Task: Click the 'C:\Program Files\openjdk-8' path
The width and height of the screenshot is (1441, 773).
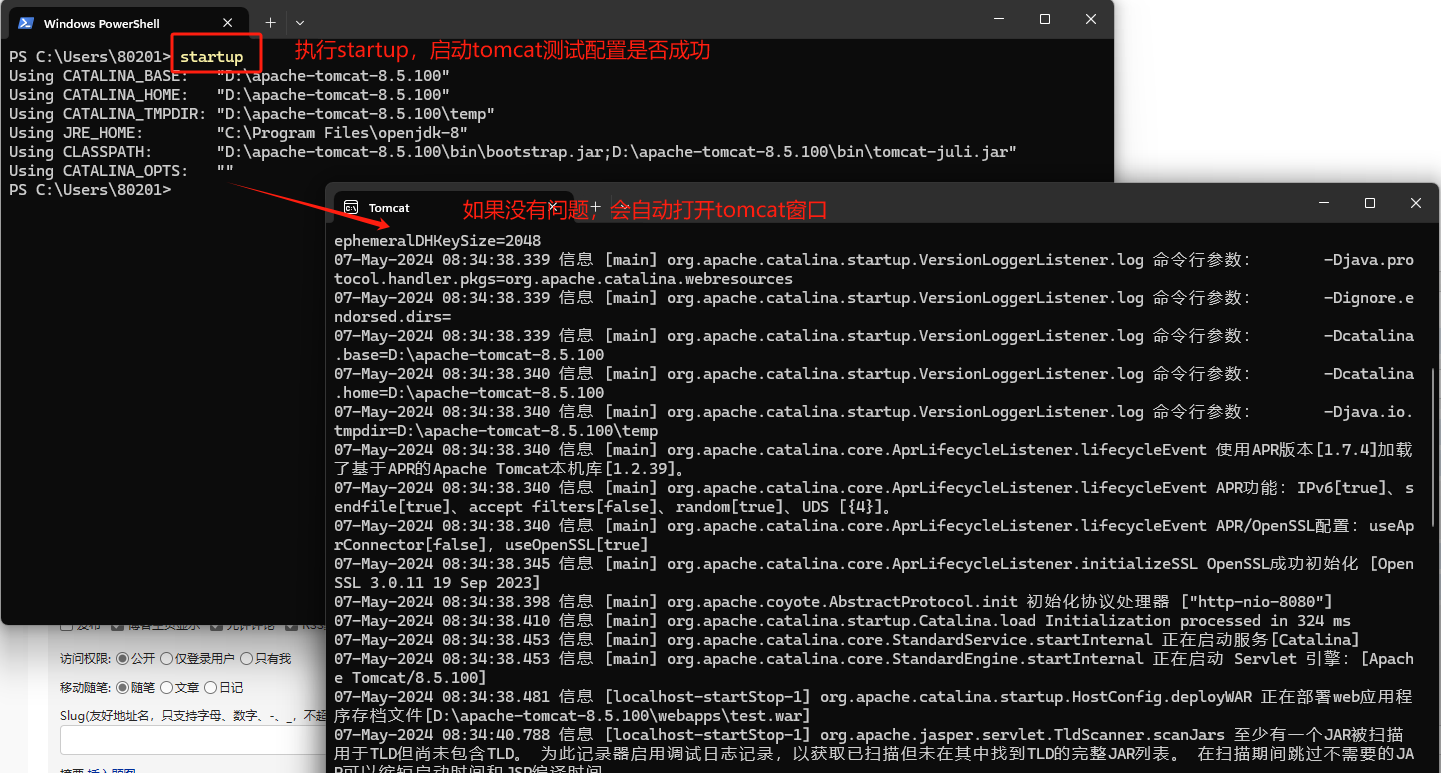Action: click(x=342, y=133)
